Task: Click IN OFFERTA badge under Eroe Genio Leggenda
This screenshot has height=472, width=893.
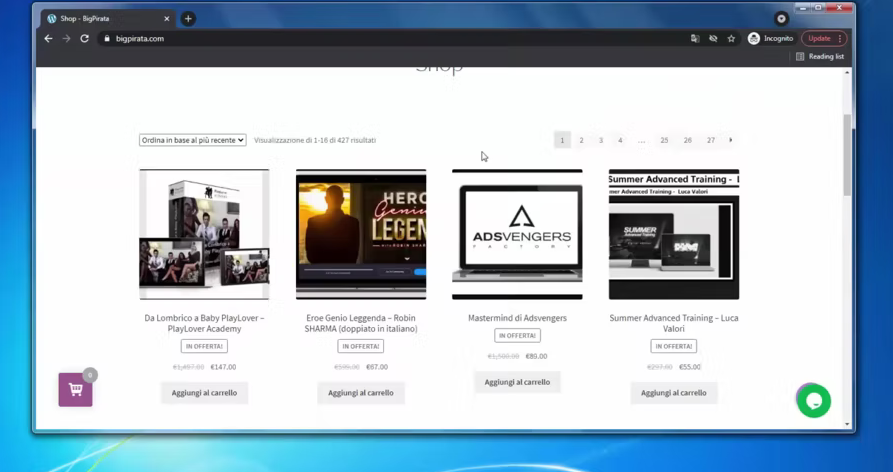Action: (x=361, y=346)
